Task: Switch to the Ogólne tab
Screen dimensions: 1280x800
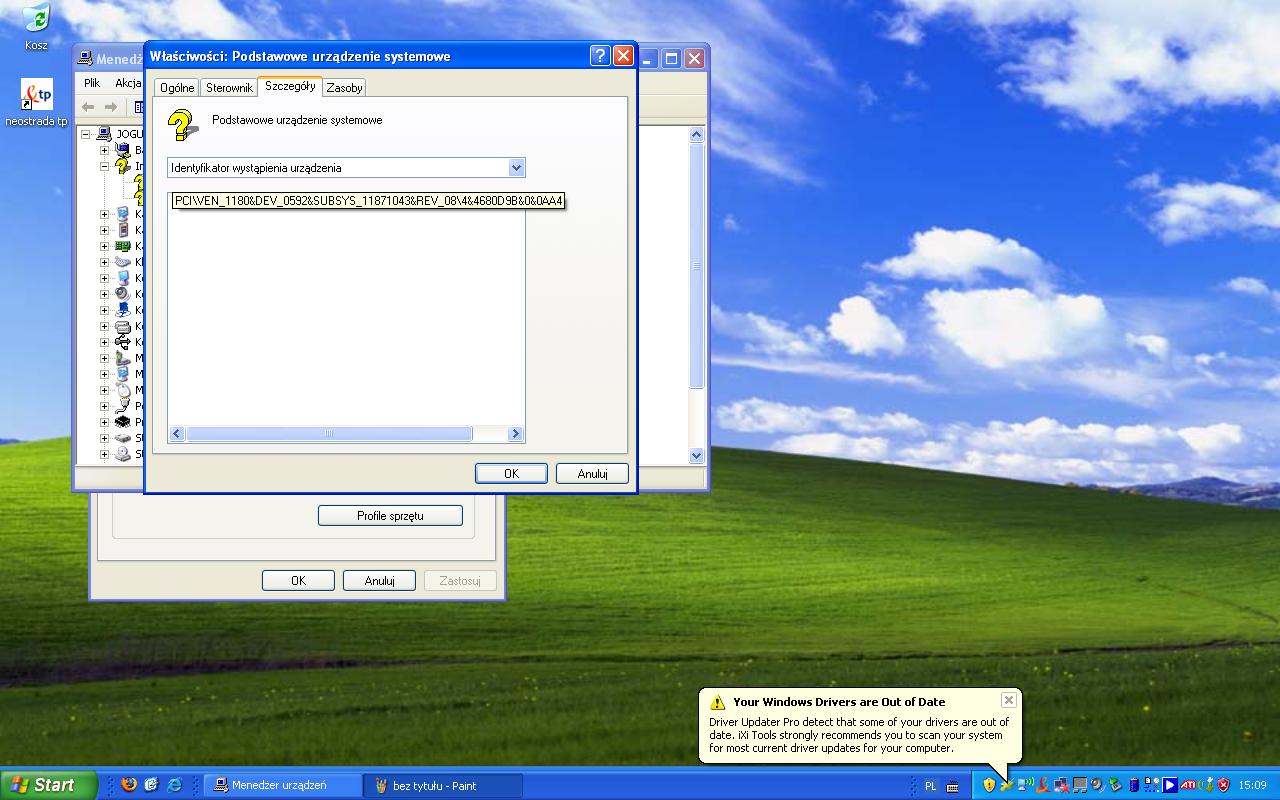Action: 177,88
